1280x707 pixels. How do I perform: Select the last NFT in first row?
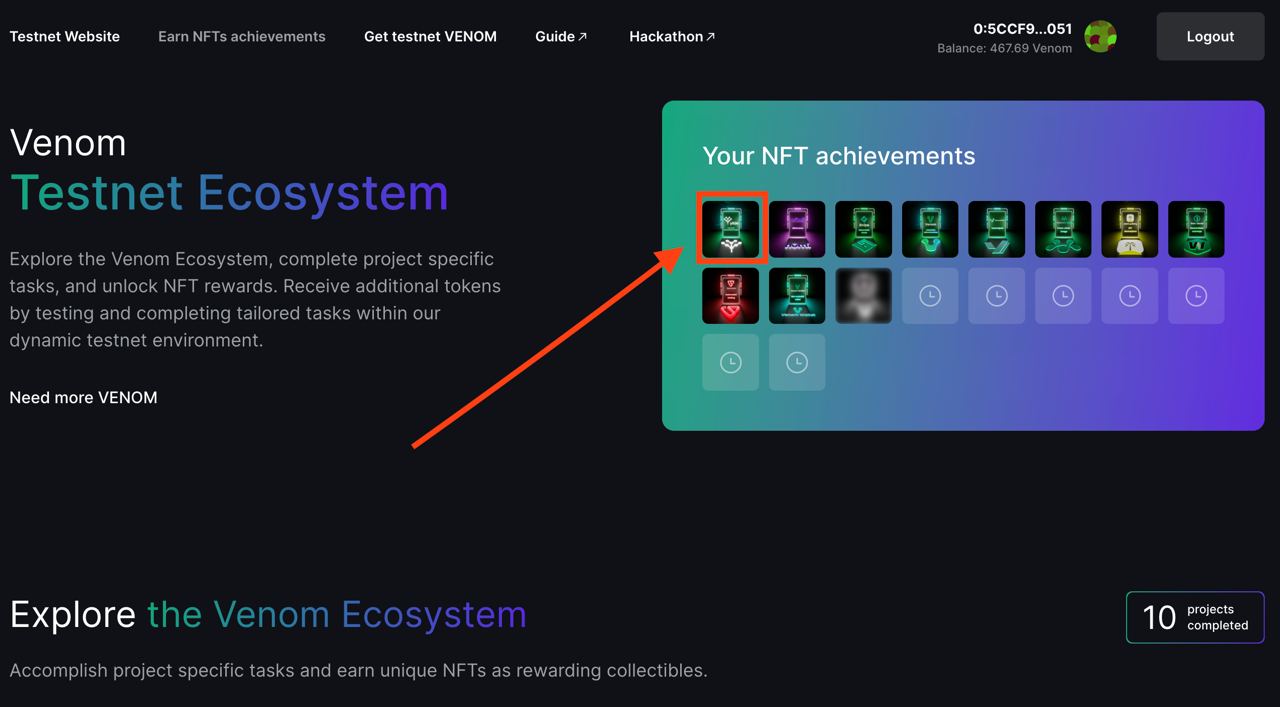[x=1196, y=229]
